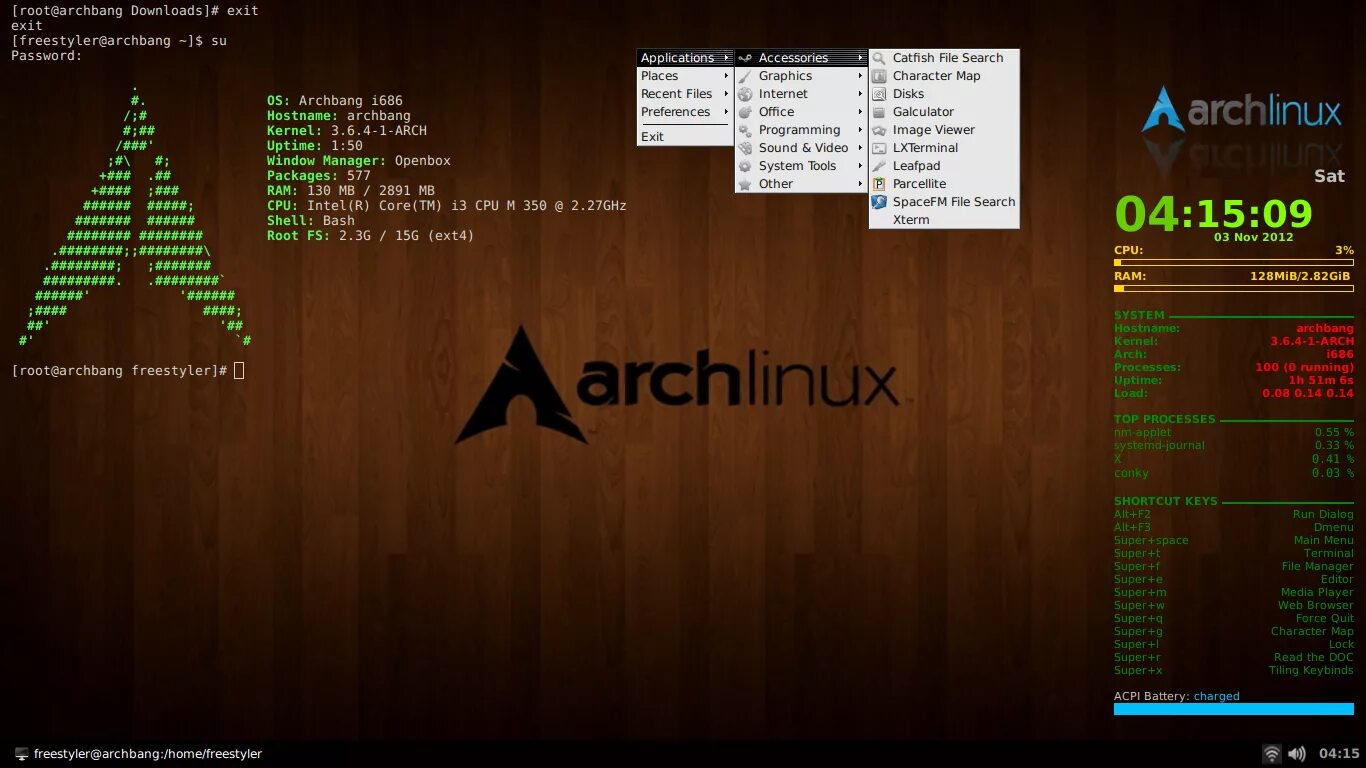The height and width of the screenshot is (768, 1366).
Task: Expand the Internet submenu arrow
Action: point(860,94)
